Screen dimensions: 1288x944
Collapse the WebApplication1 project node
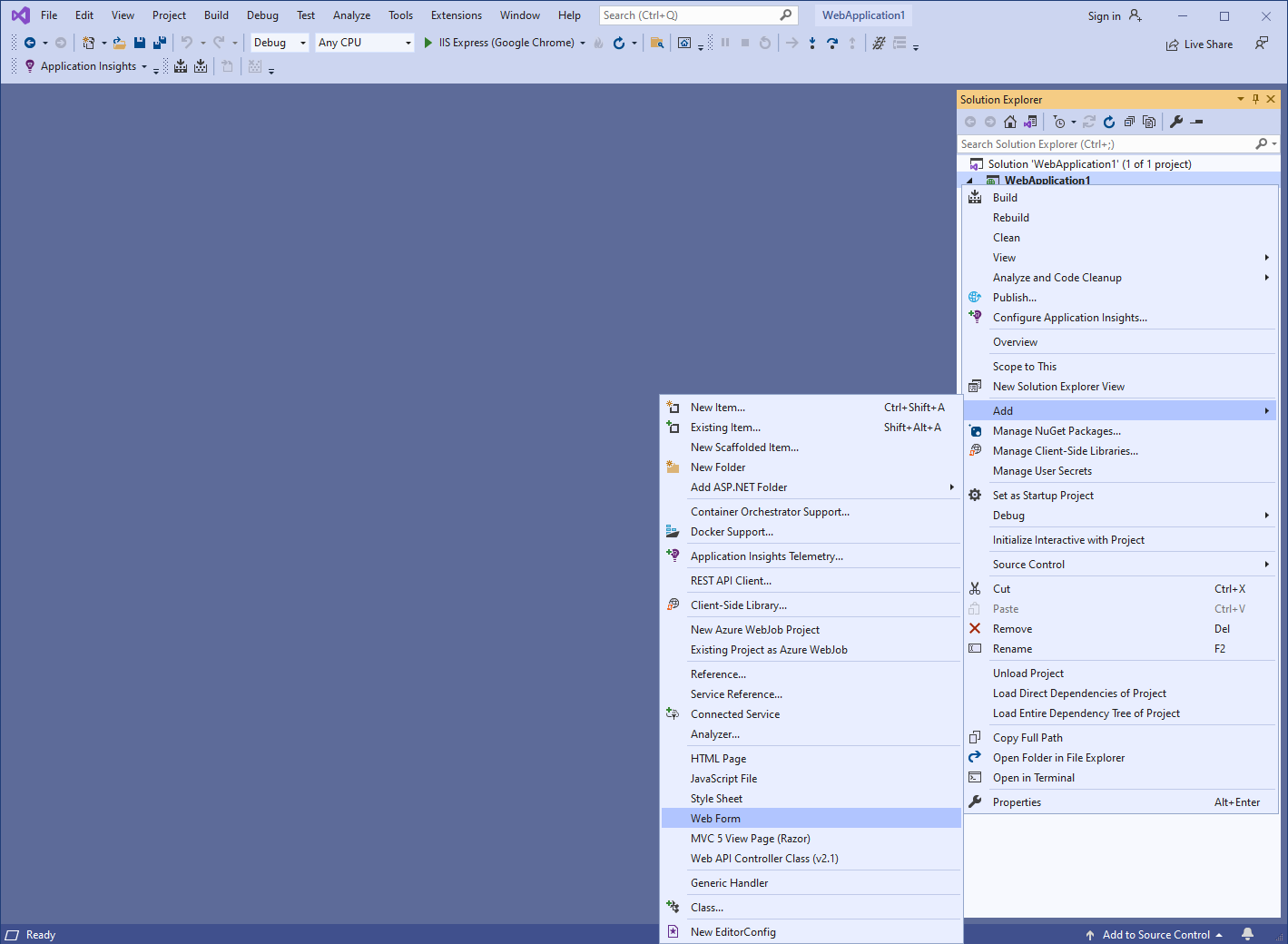pos(969,181)
